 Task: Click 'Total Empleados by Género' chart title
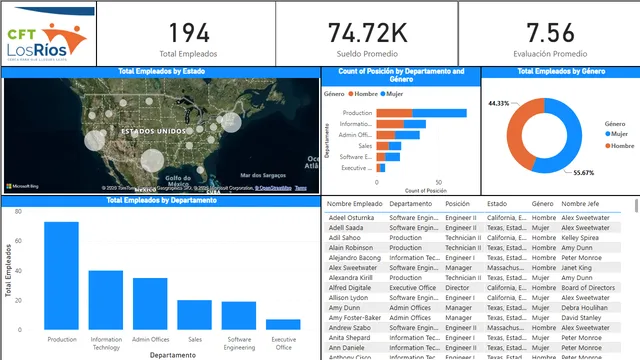click(x=561, y=71)
